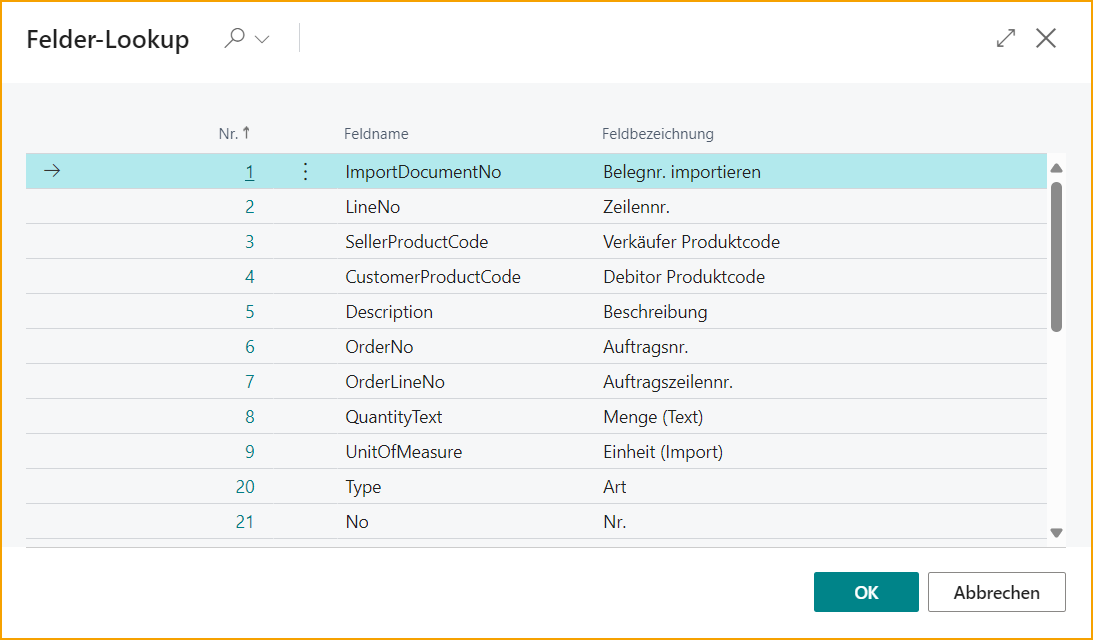
Task: Open field number link 1
Action: click(x=249, y=171)
